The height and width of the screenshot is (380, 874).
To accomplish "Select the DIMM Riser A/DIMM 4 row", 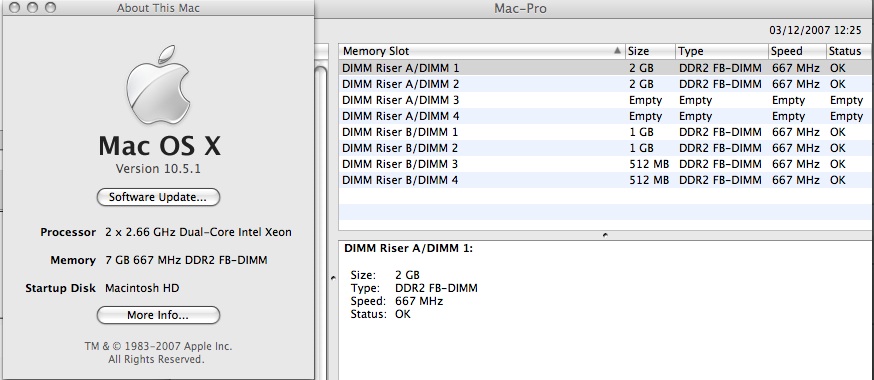I will (606, 116).
